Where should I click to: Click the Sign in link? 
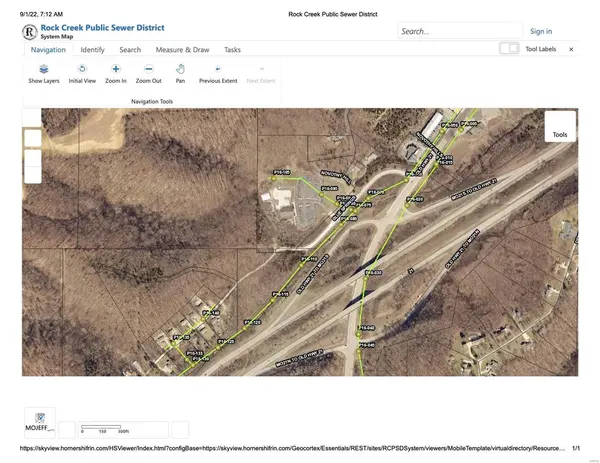tap(541, 31)
